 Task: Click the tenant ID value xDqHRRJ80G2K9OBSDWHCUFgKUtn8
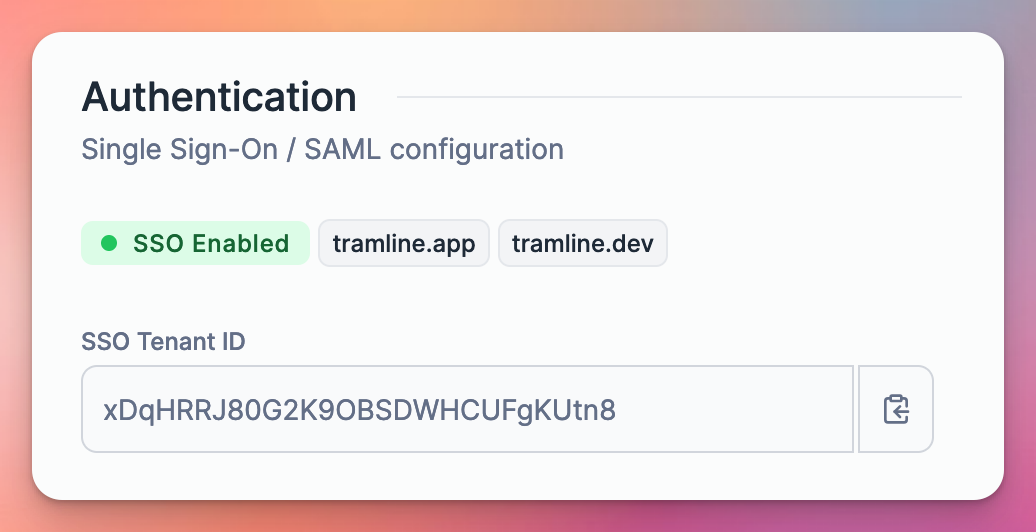tap(359, 410)
